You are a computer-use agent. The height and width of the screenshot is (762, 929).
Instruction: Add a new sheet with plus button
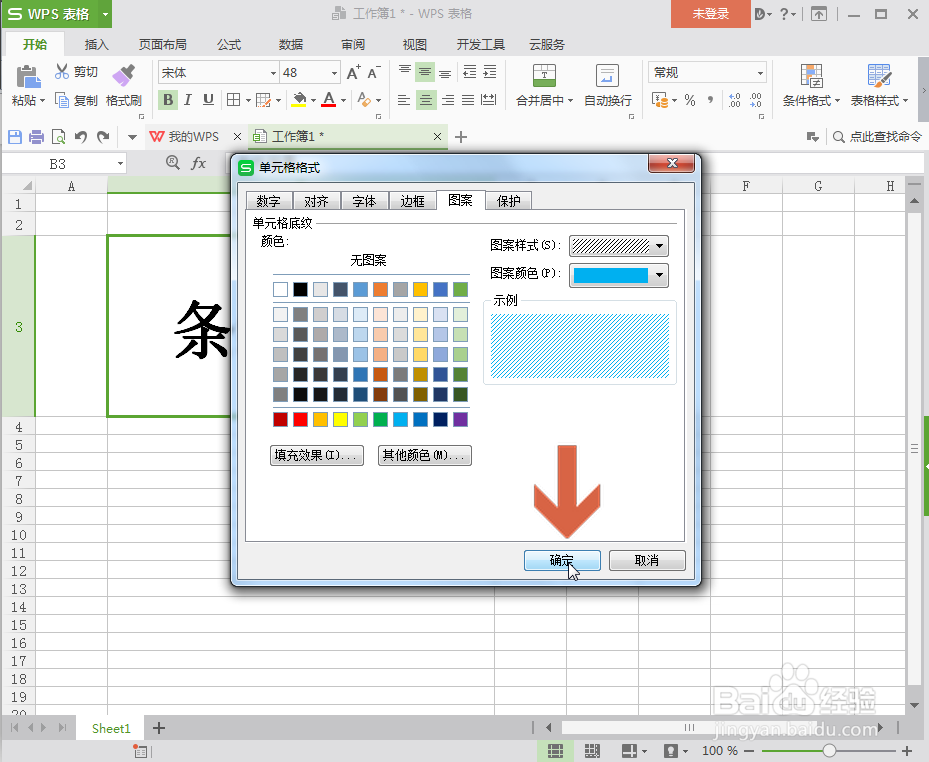click(x=159, y=728)
